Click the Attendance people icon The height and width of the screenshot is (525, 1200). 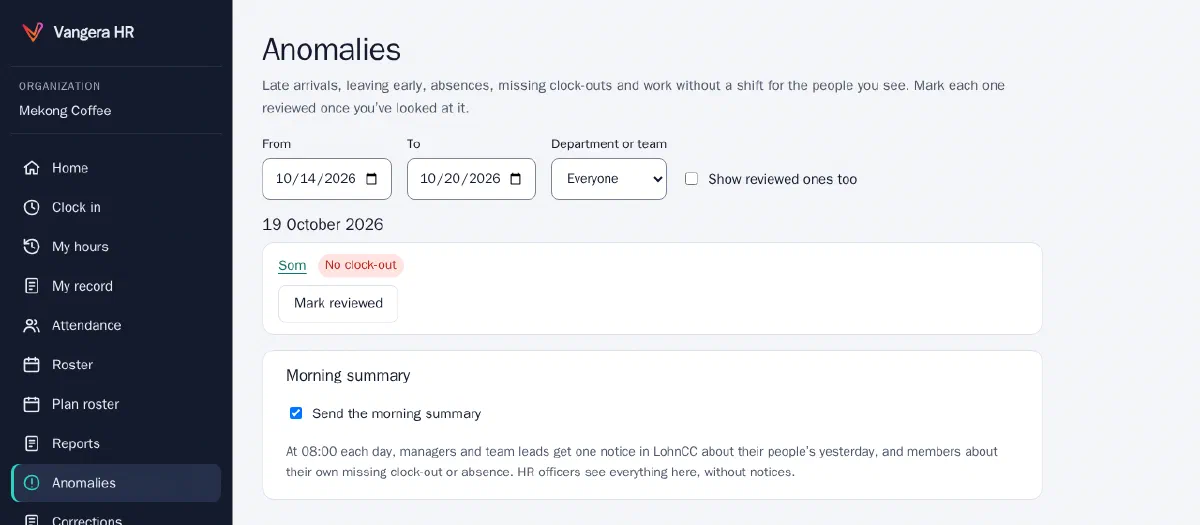coord(32,325)
